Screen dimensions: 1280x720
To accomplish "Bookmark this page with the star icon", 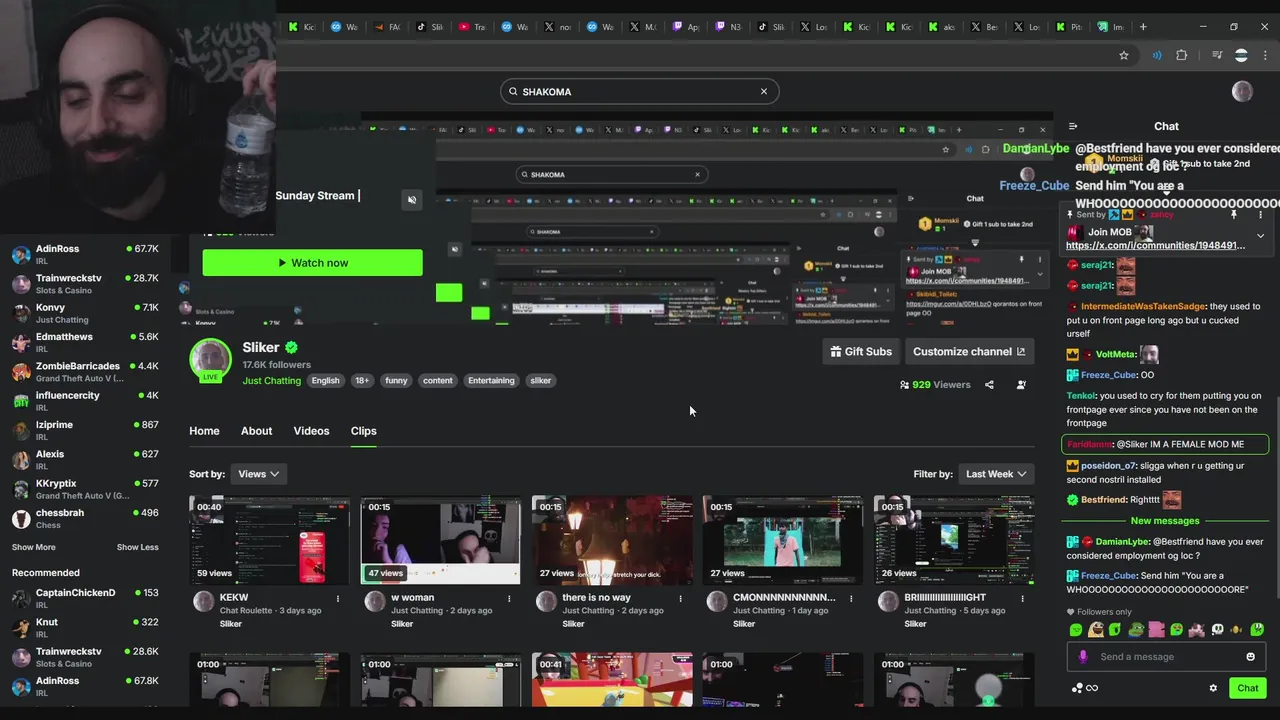I will point(1124,55).
